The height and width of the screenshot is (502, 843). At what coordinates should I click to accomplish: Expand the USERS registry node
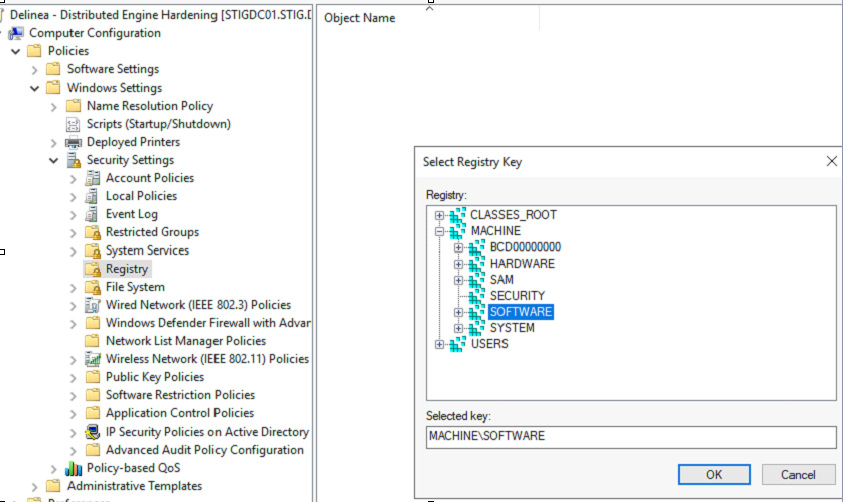(439, 344)
